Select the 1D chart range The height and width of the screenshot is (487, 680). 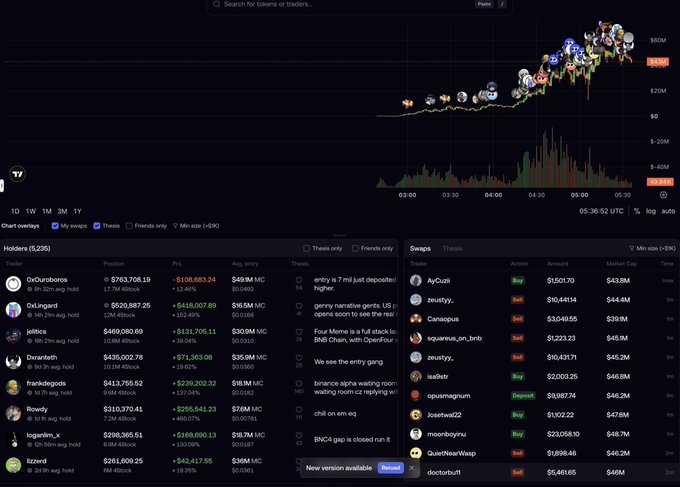pyautogui.click(x=15, y=211)
